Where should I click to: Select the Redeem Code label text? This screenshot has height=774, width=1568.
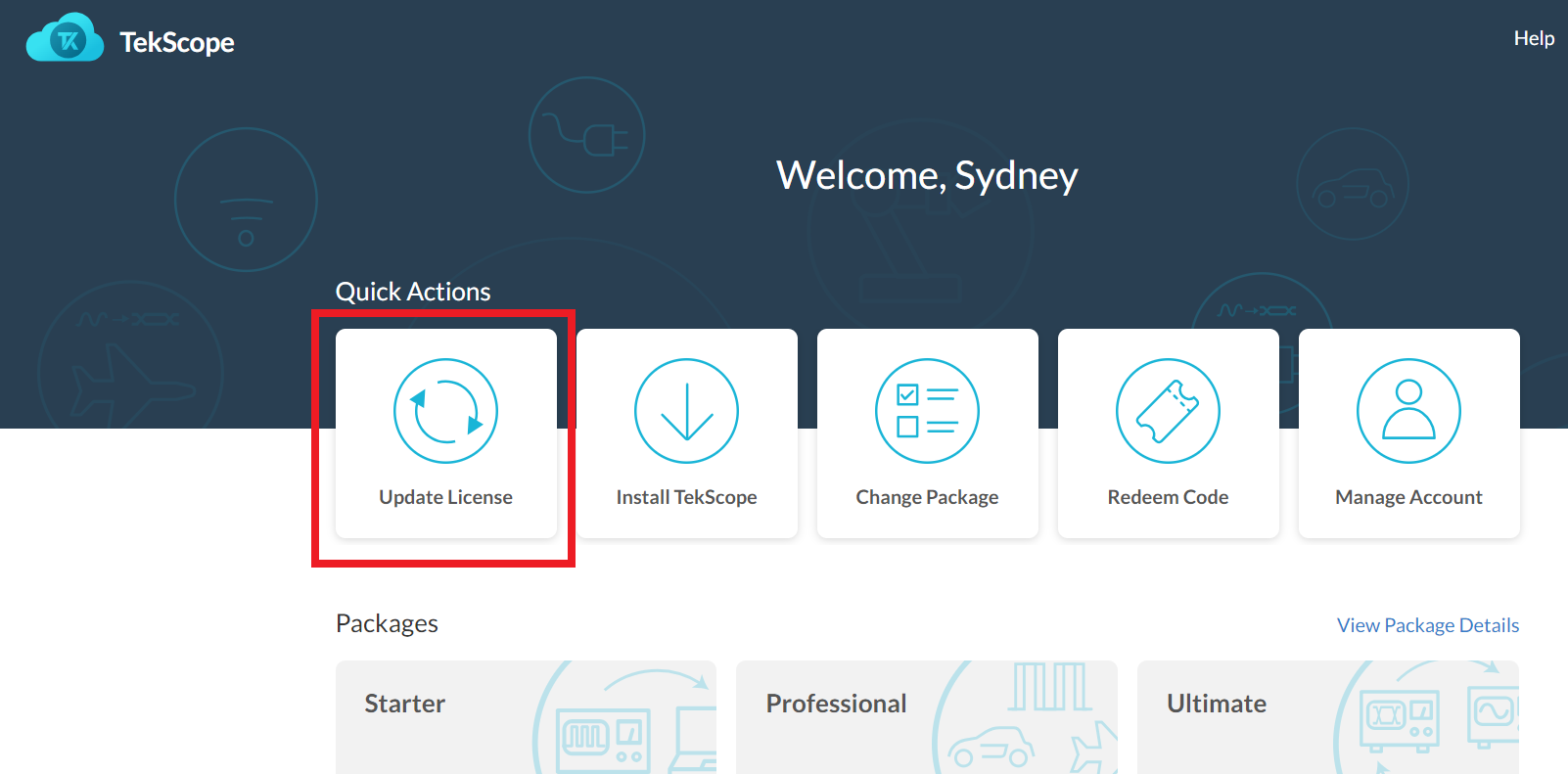coord(1168,497)
